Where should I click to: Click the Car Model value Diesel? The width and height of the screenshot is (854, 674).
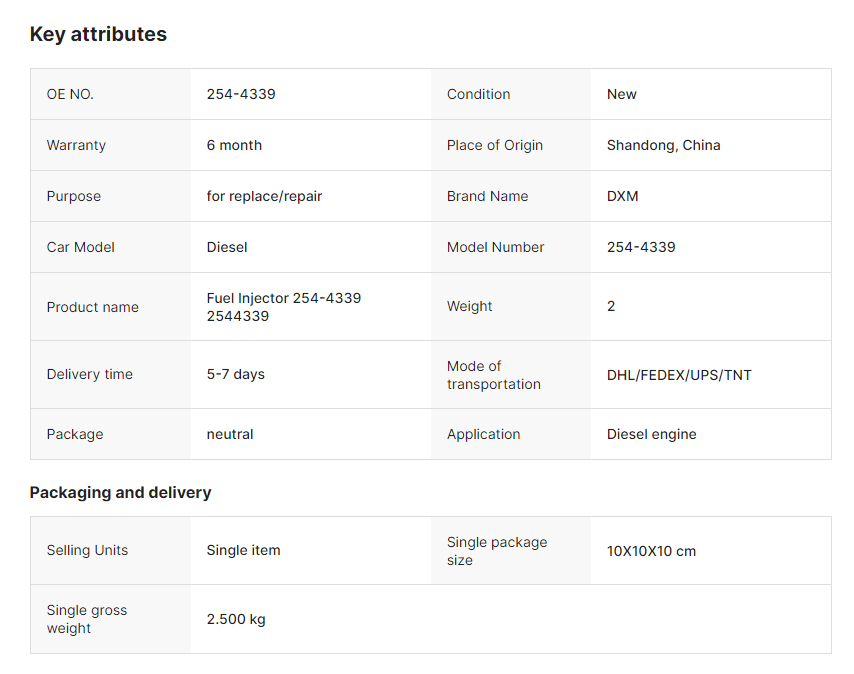tap(227, 247)
